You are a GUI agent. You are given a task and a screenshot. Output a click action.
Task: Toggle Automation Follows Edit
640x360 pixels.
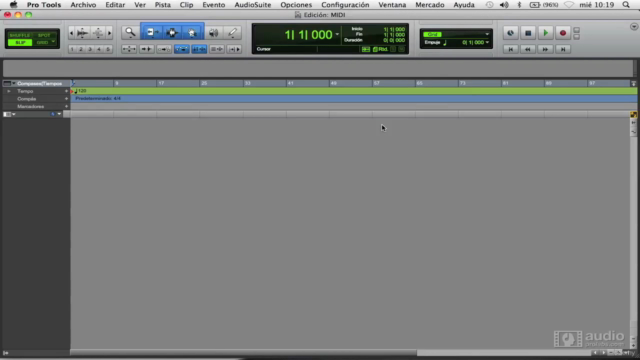point(182,49)
